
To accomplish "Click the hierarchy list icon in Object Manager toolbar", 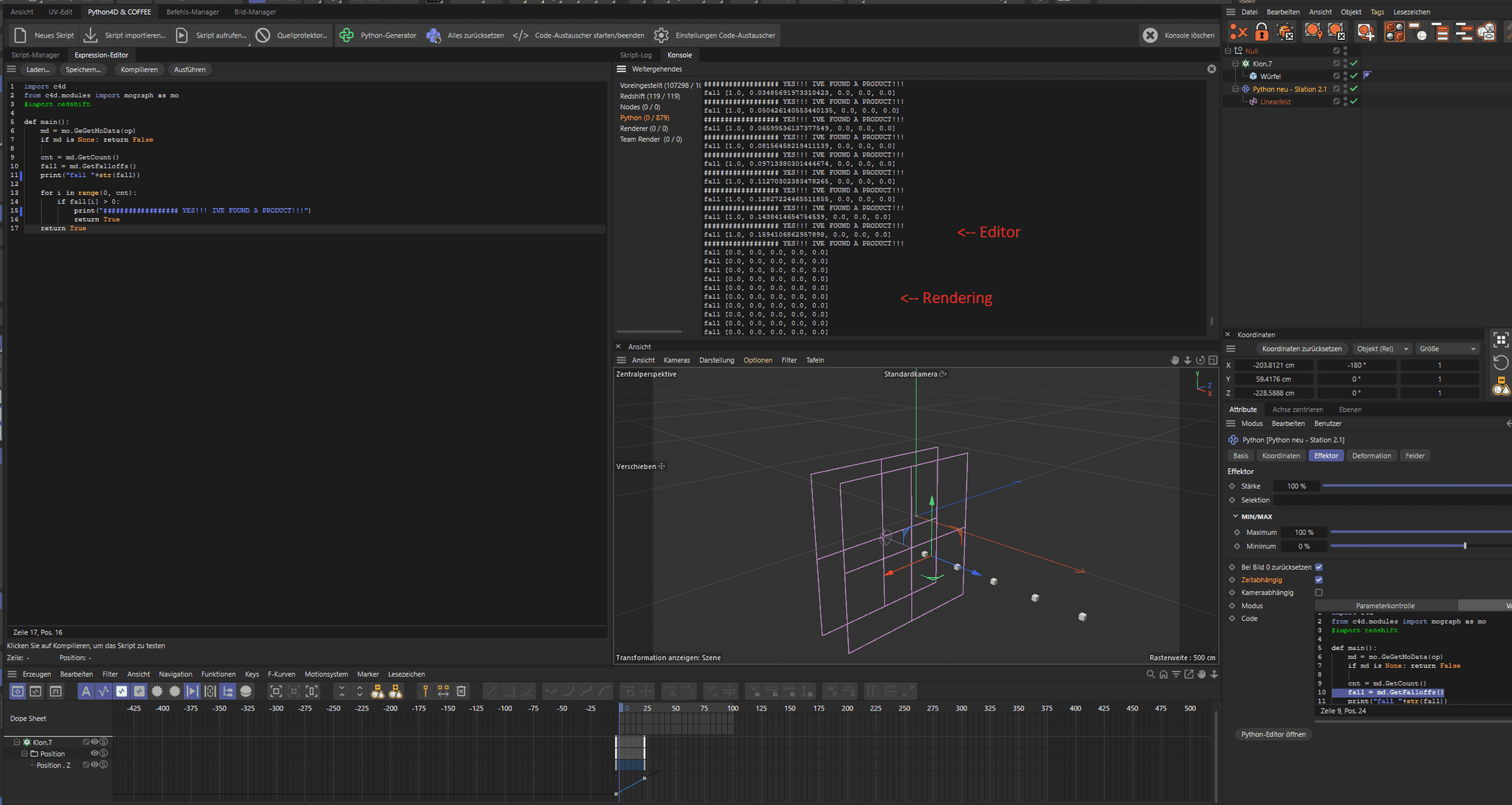I will (1440, 32).
